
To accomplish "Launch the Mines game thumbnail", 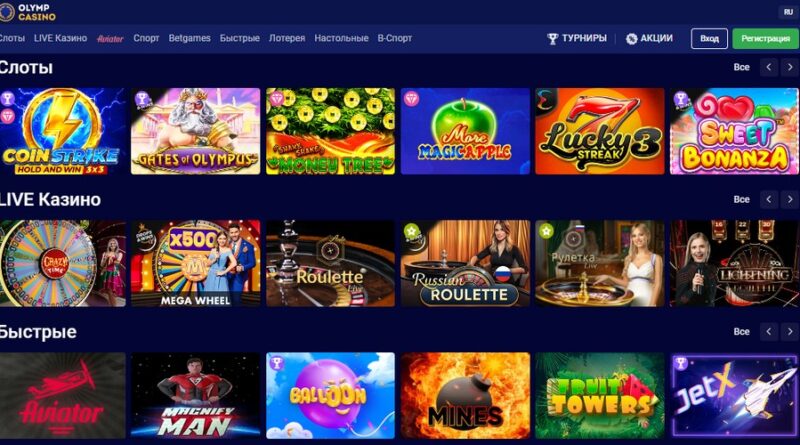I will tap(465, 395).
